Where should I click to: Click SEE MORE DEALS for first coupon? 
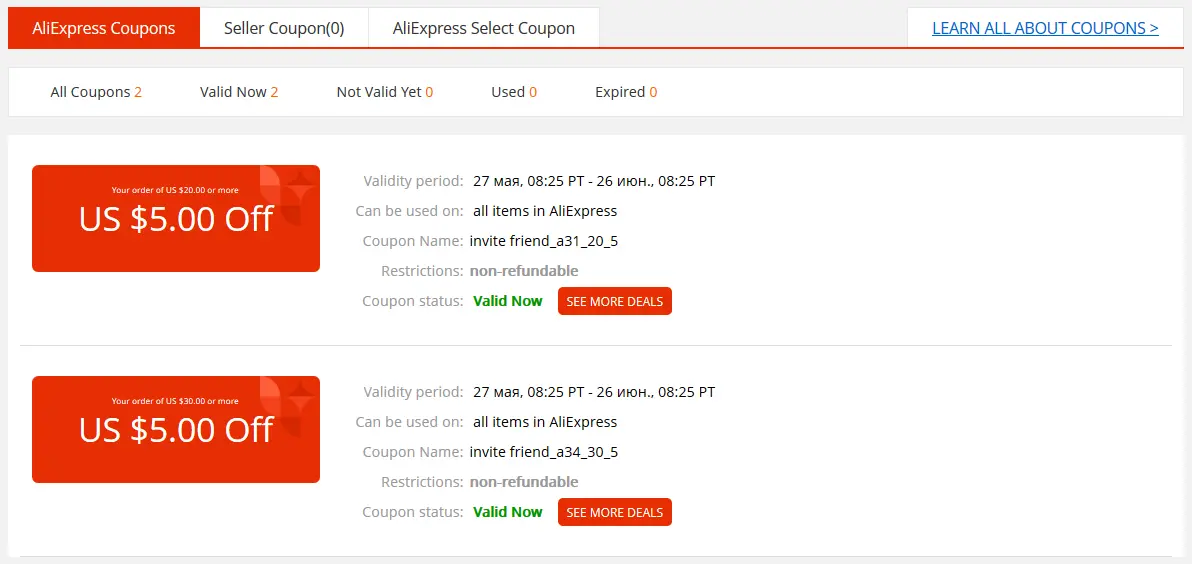pyautogui.click(x=615, y=301)
